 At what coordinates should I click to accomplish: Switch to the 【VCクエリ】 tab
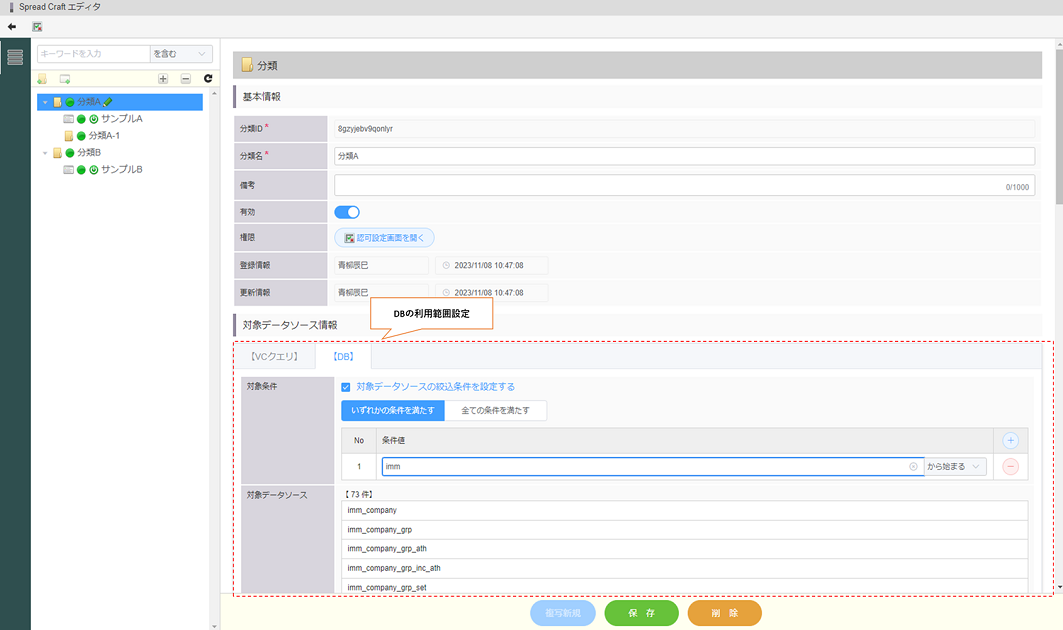pos(274,356)
